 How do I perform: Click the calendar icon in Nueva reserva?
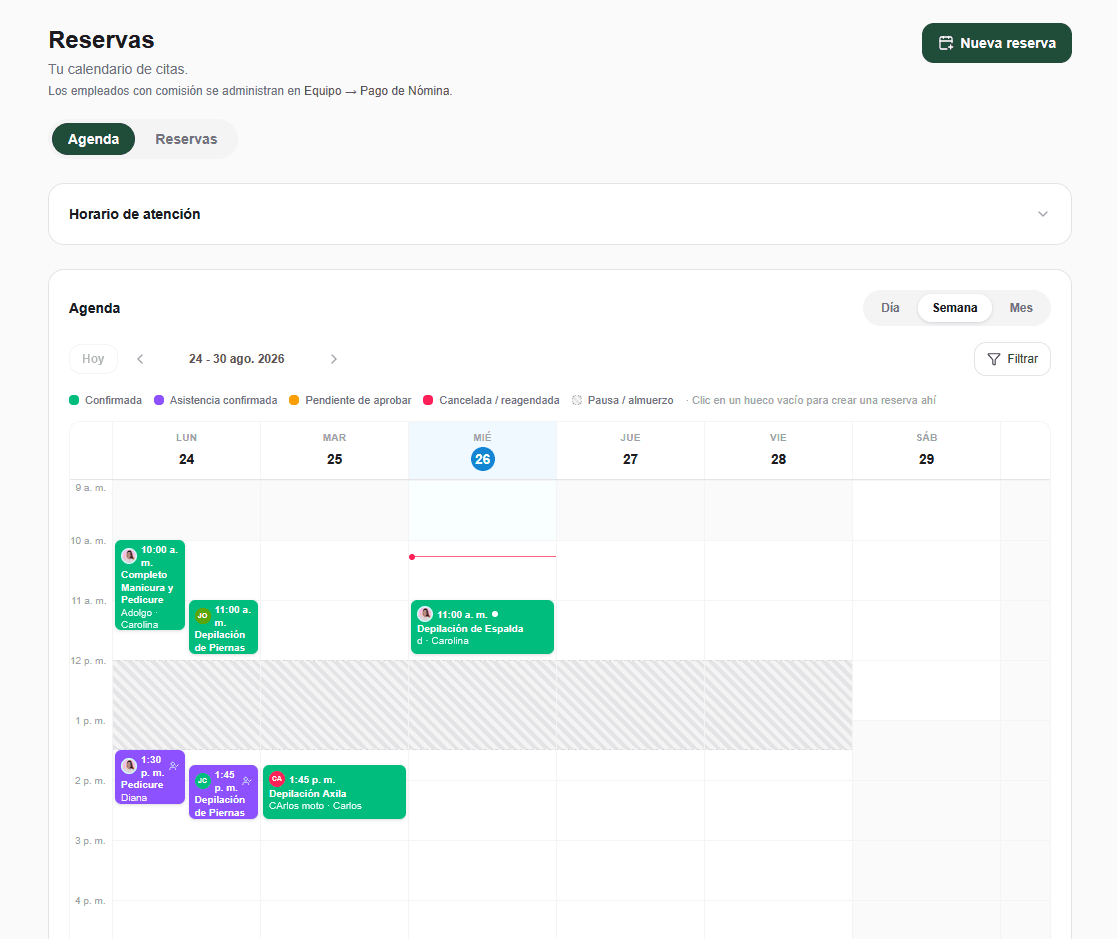945,43
